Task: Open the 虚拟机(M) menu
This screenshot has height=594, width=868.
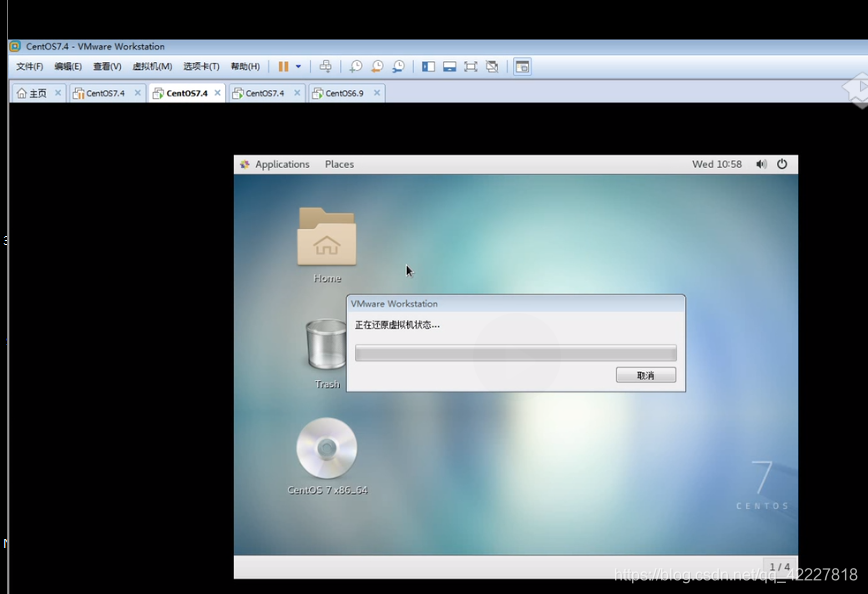Action: tap(152, 66)
